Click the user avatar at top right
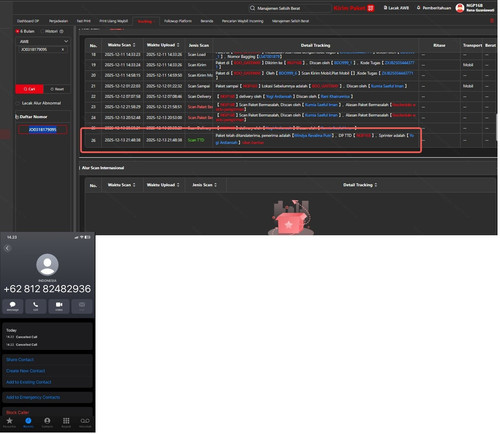 click(x=460, y=8)
